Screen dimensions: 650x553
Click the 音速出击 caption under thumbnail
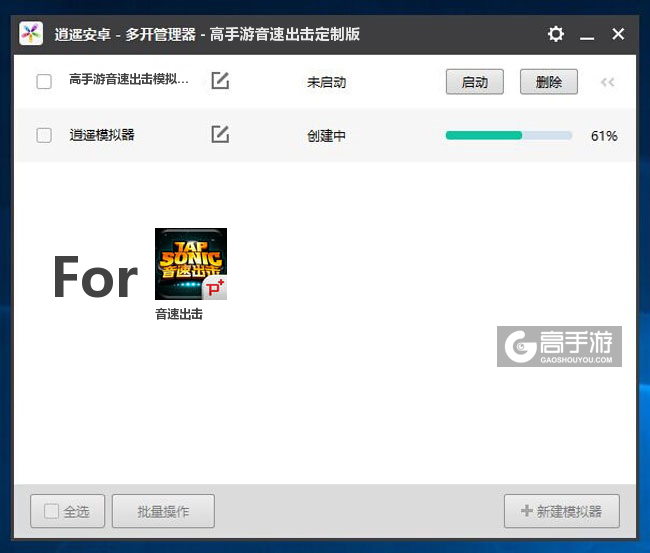click(x=179, y=314)
